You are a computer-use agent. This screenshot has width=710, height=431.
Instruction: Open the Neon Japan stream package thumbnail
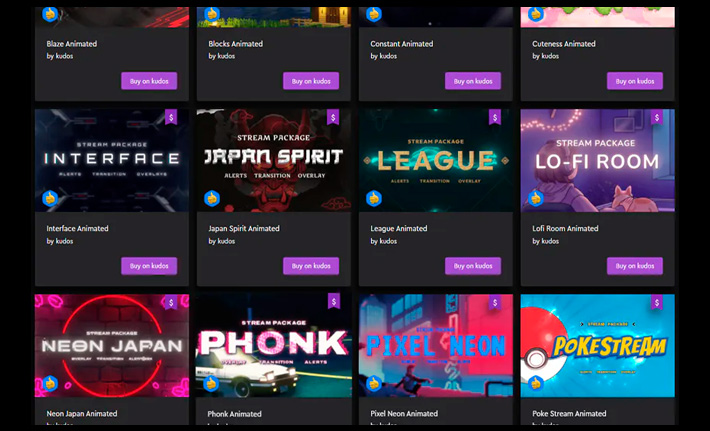tap(112, 345)
